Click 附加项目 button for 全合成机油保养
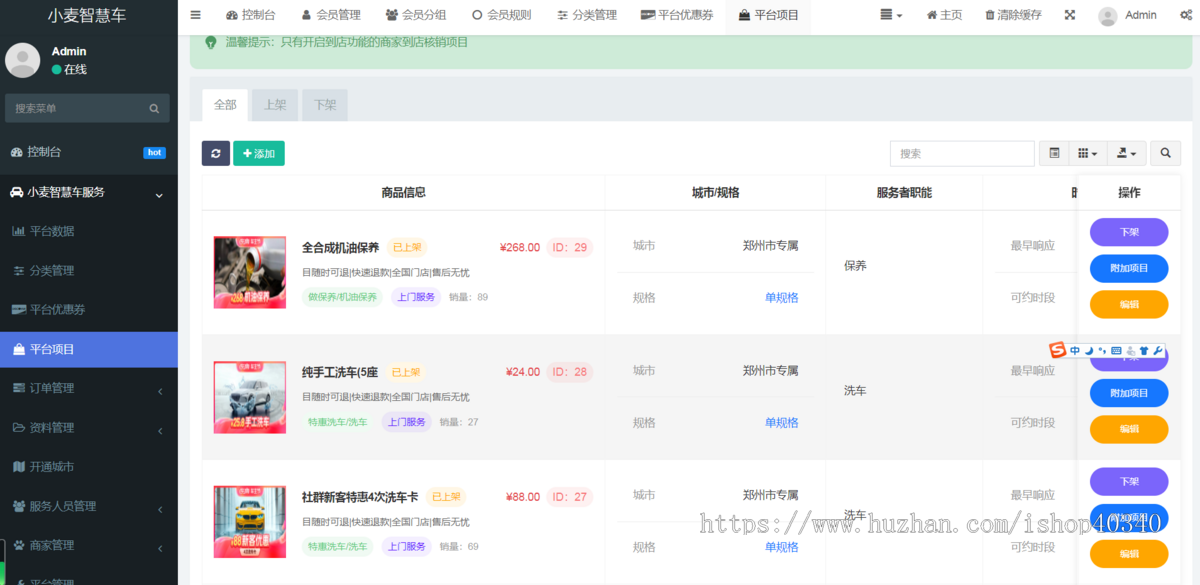This screenshot has width=1200, height=585. click(1129, 268)
